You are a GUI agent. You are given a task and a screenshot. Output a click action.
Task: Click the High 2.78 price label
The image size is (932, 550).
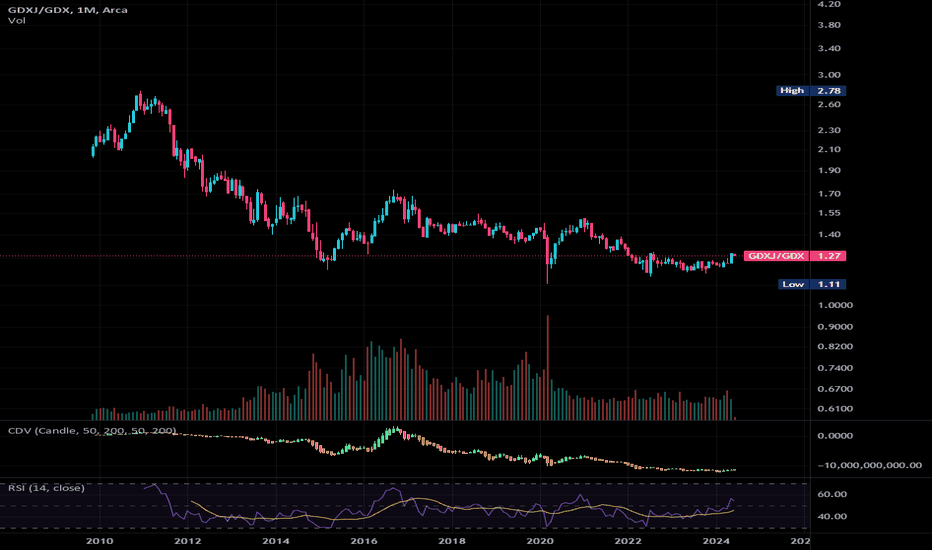tap(811, 90)
